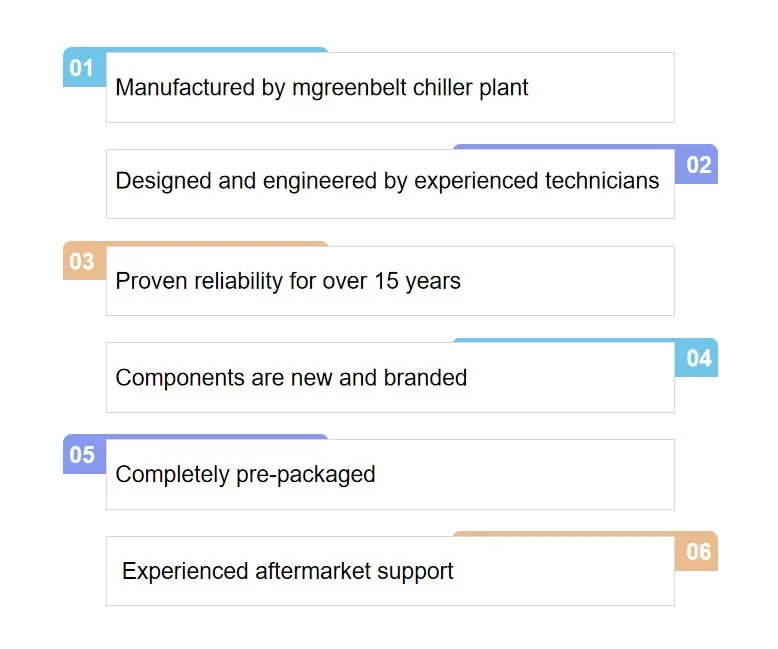
Task: Select 'Completely pre-packaged' text
Action: [x=245, y=474]
